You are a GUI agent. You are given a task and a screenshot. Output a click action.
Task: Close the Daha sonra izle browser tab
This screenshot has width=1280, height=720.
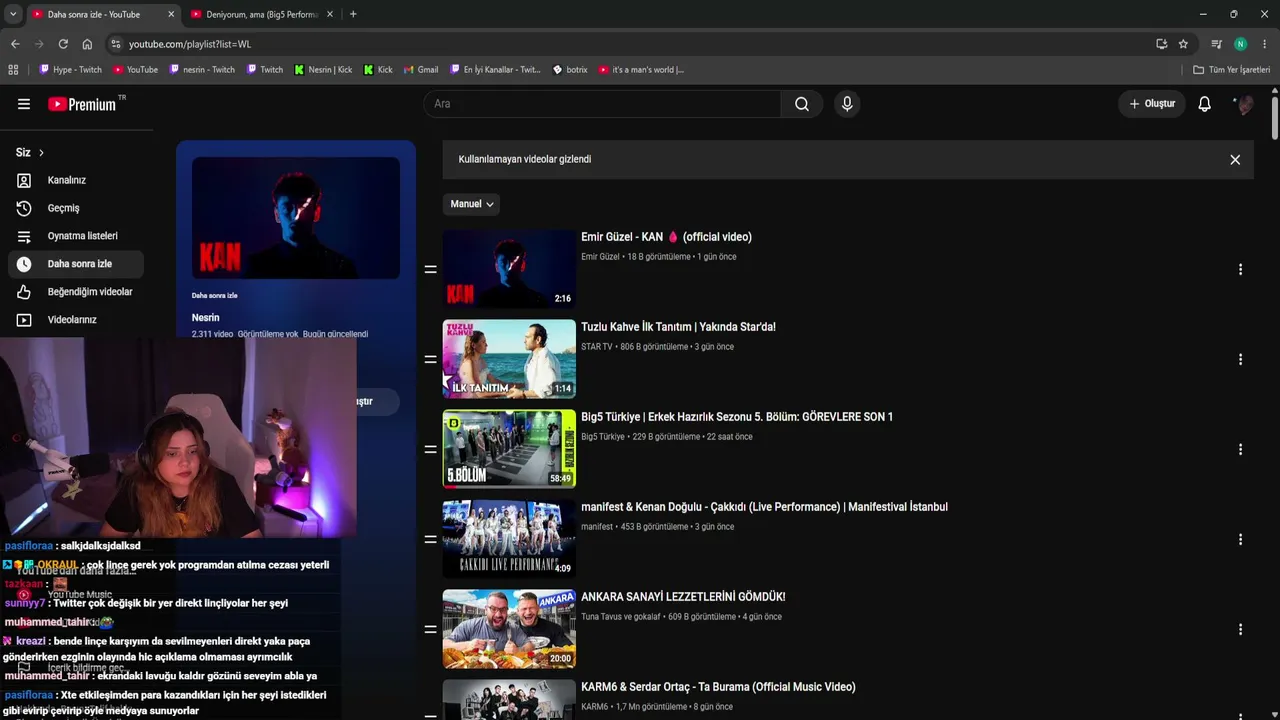[x=171, y=15]
